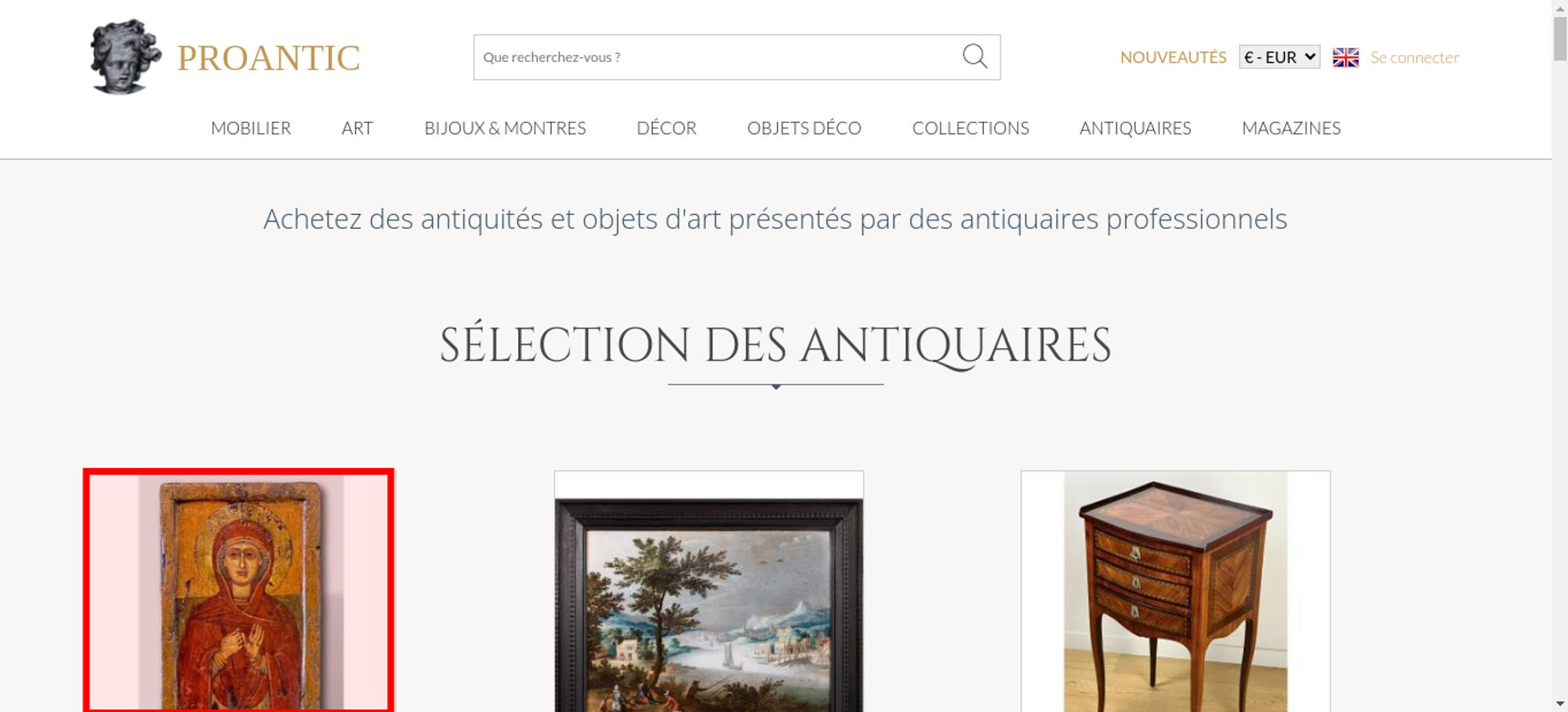
Task: Open the BIJOUX & MONTRES menu
Action: pyautogui.click(x=505, y=128)
